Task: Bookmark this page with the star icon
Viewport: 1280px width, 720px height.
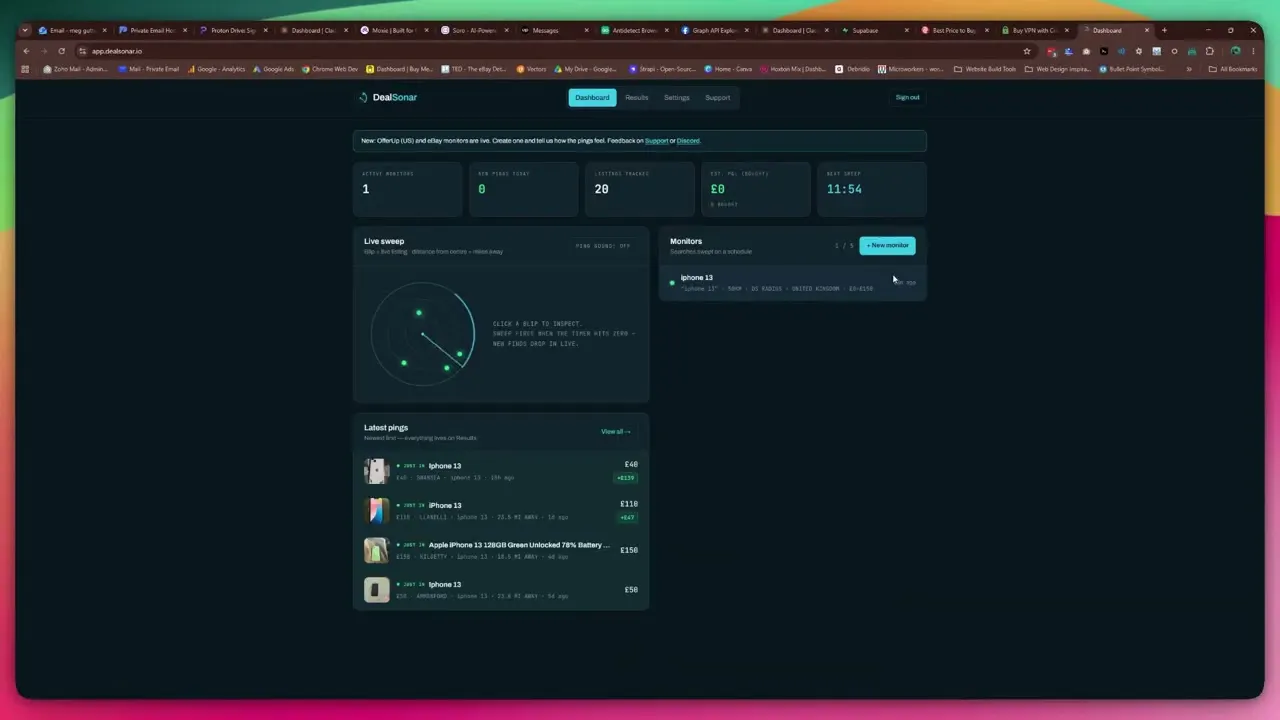Action: (1026, 51)
